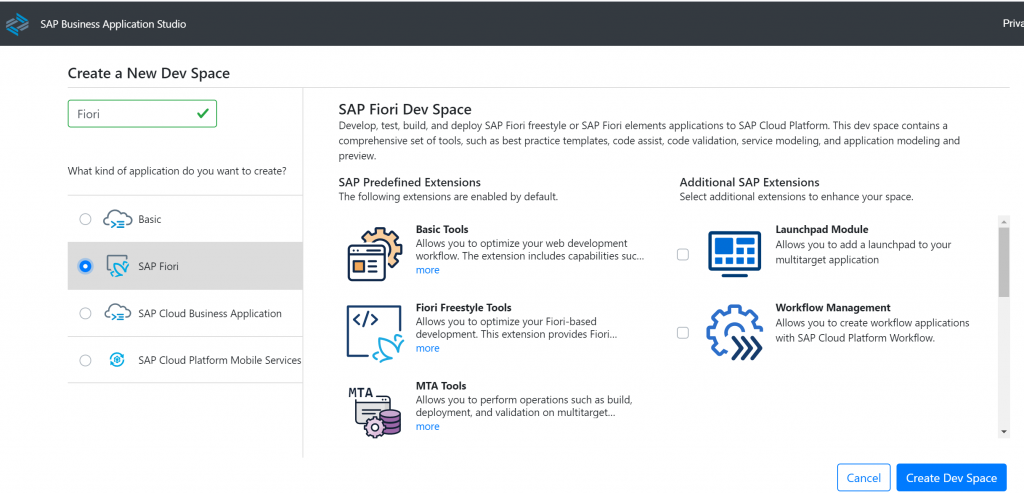The height and width of the screenshot is (493, 1024).
Task: Click the SAP Cloud Business Application icon
Action: (118, 313)
